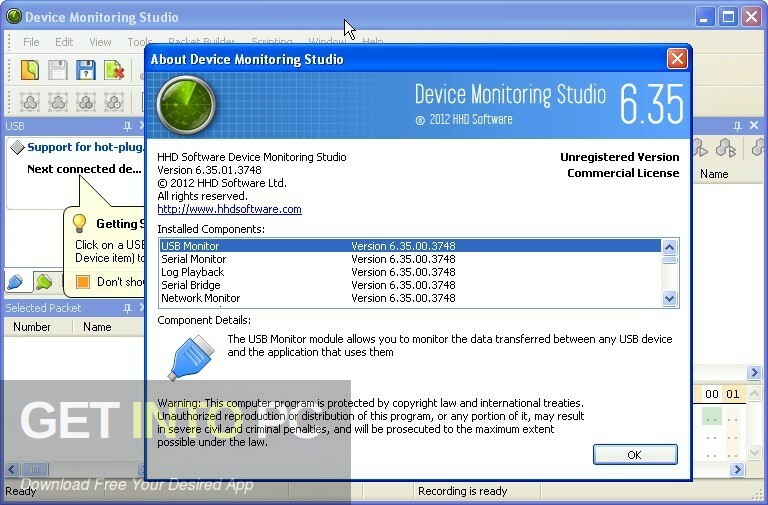Viewport: 768px width, 505px height.
Task: Click the fourth grayed cluster toolbar icon
Action: pyautogui.click(x=114, y=102)
